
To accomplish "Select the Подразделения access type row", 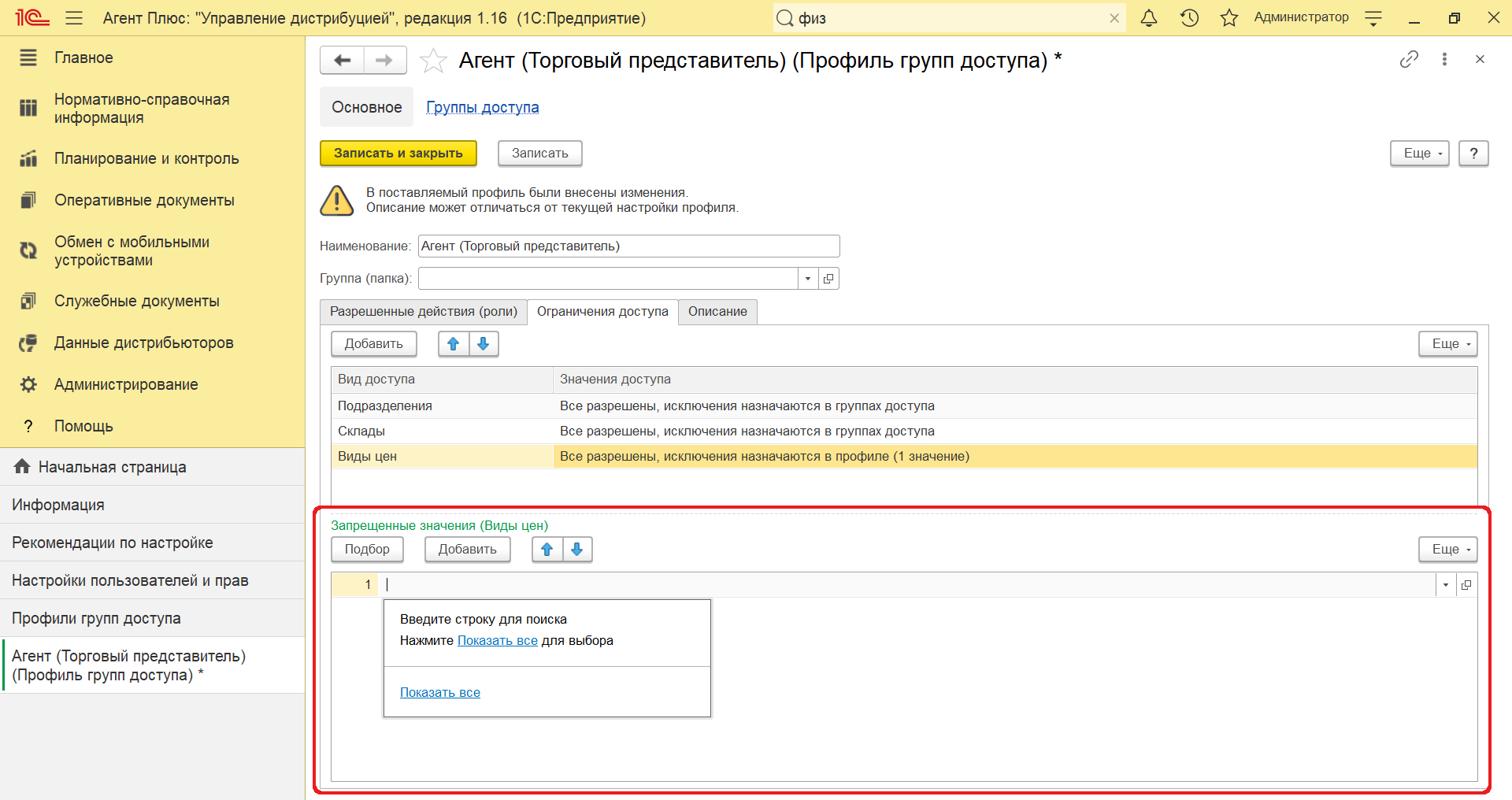I will click(x=904, y=406).
